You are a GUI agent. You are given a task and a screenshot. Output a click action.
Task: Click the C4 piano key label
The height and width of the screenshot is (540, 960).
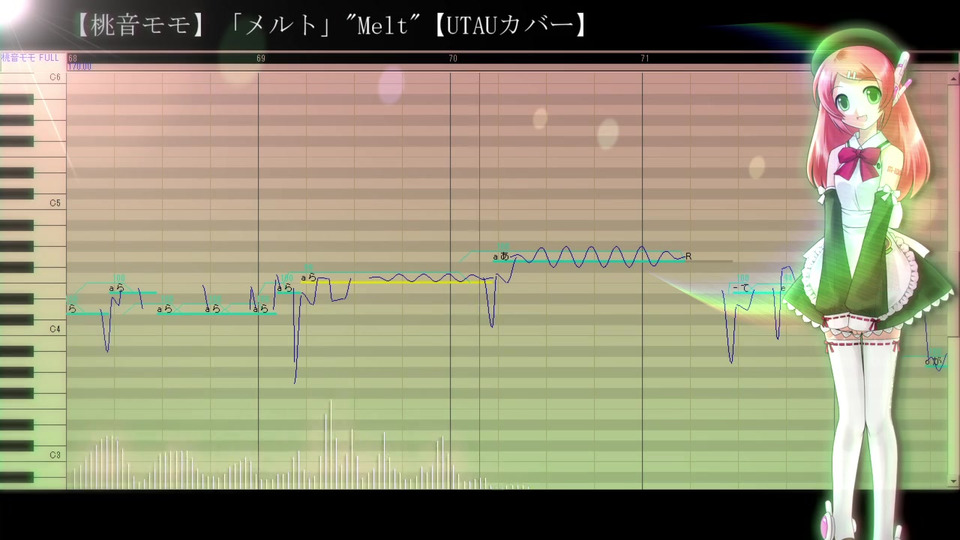pyautogui.click(x=55, y=329)
